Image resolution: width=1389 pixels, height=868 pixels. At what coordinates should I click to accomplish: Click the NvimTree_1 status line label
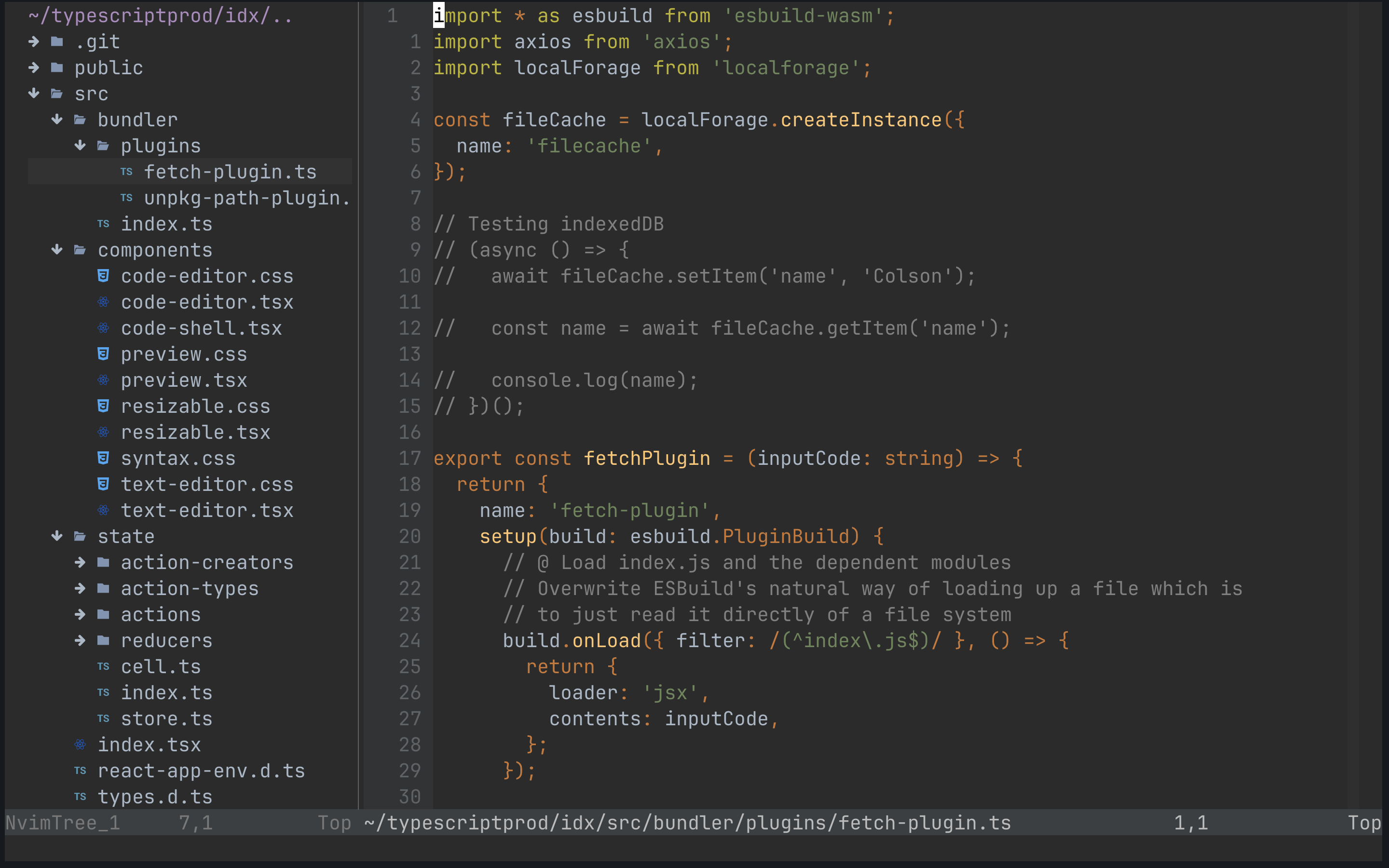tap(63, 823)
